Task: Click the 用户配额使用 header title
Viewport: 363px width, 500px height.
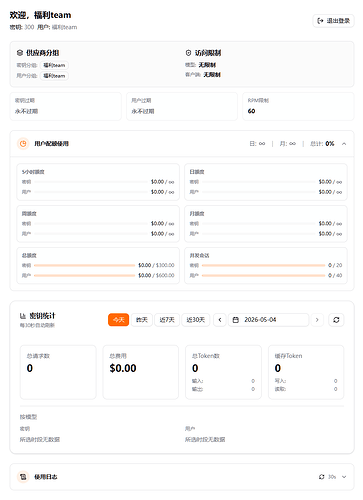Action: 52,144
